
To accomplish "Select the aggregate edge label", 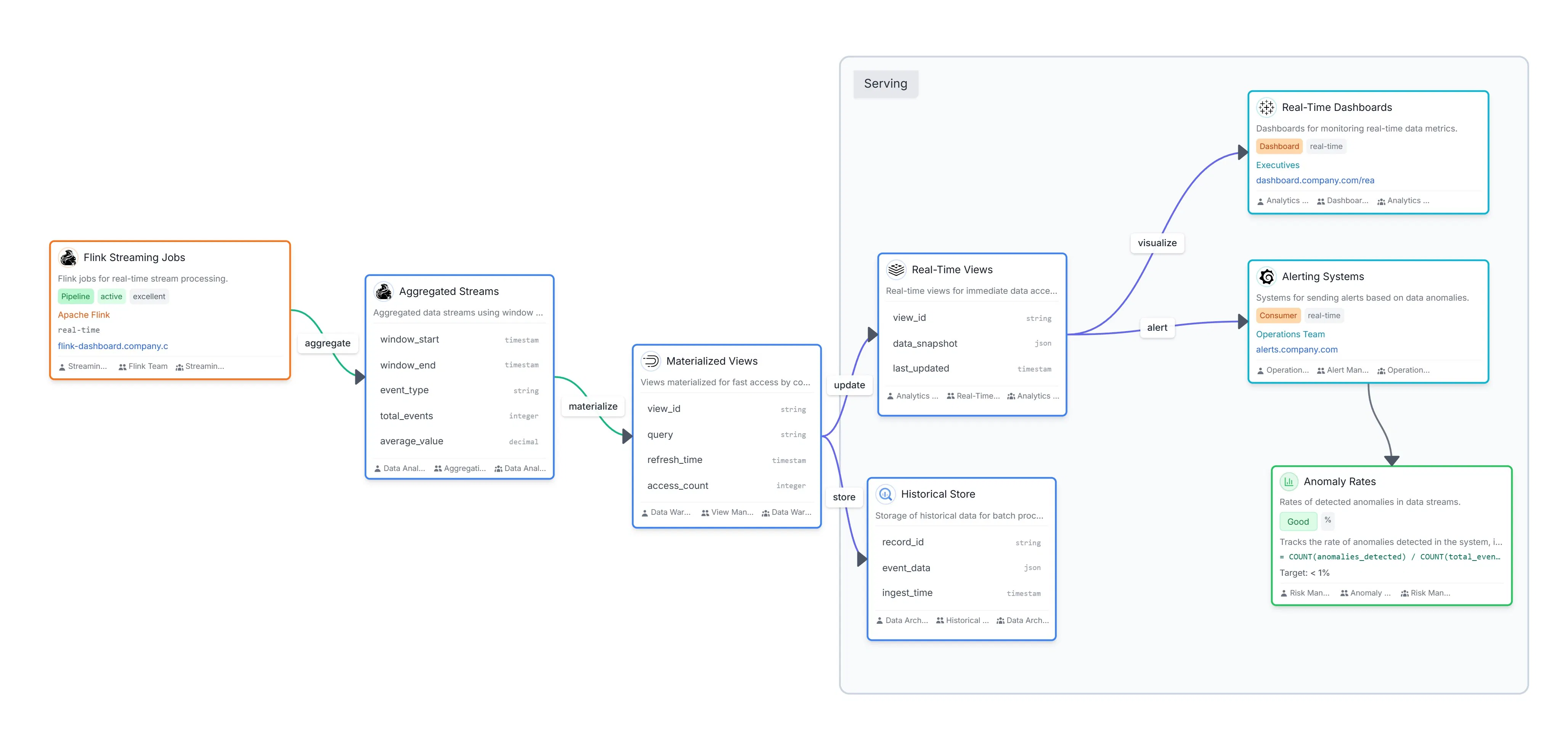I will pos(327,343).
